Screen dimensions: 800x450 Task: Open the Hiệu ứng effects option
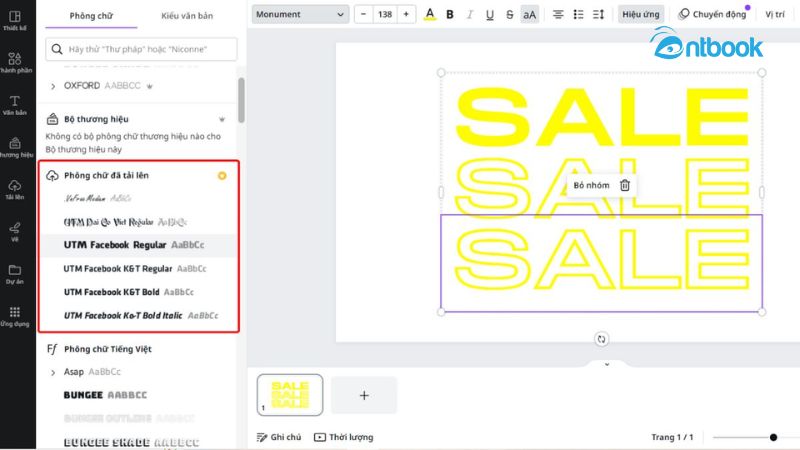point(641,14)
